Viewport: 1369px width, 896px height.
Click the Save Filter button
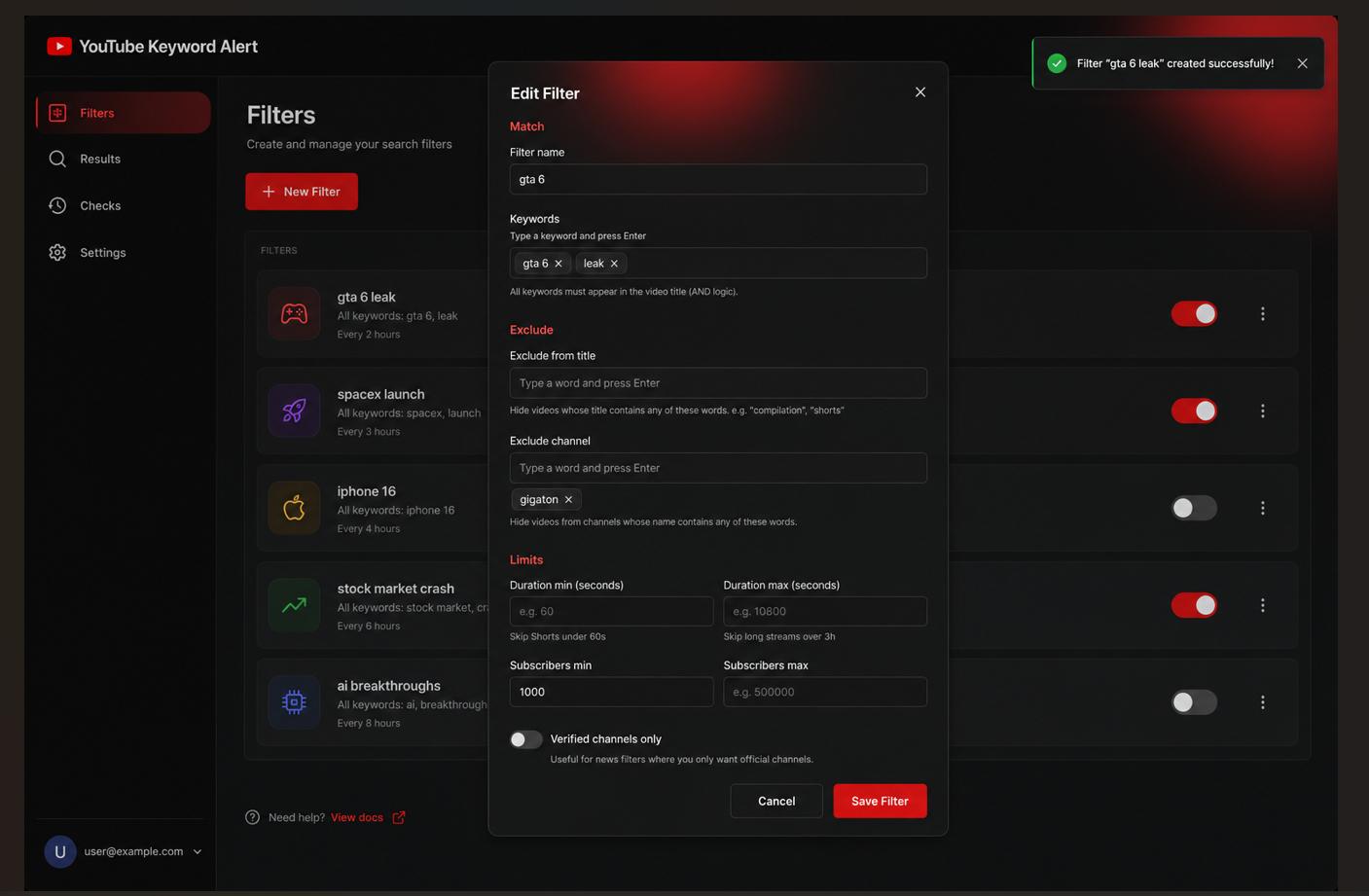(x=880, y=801)
